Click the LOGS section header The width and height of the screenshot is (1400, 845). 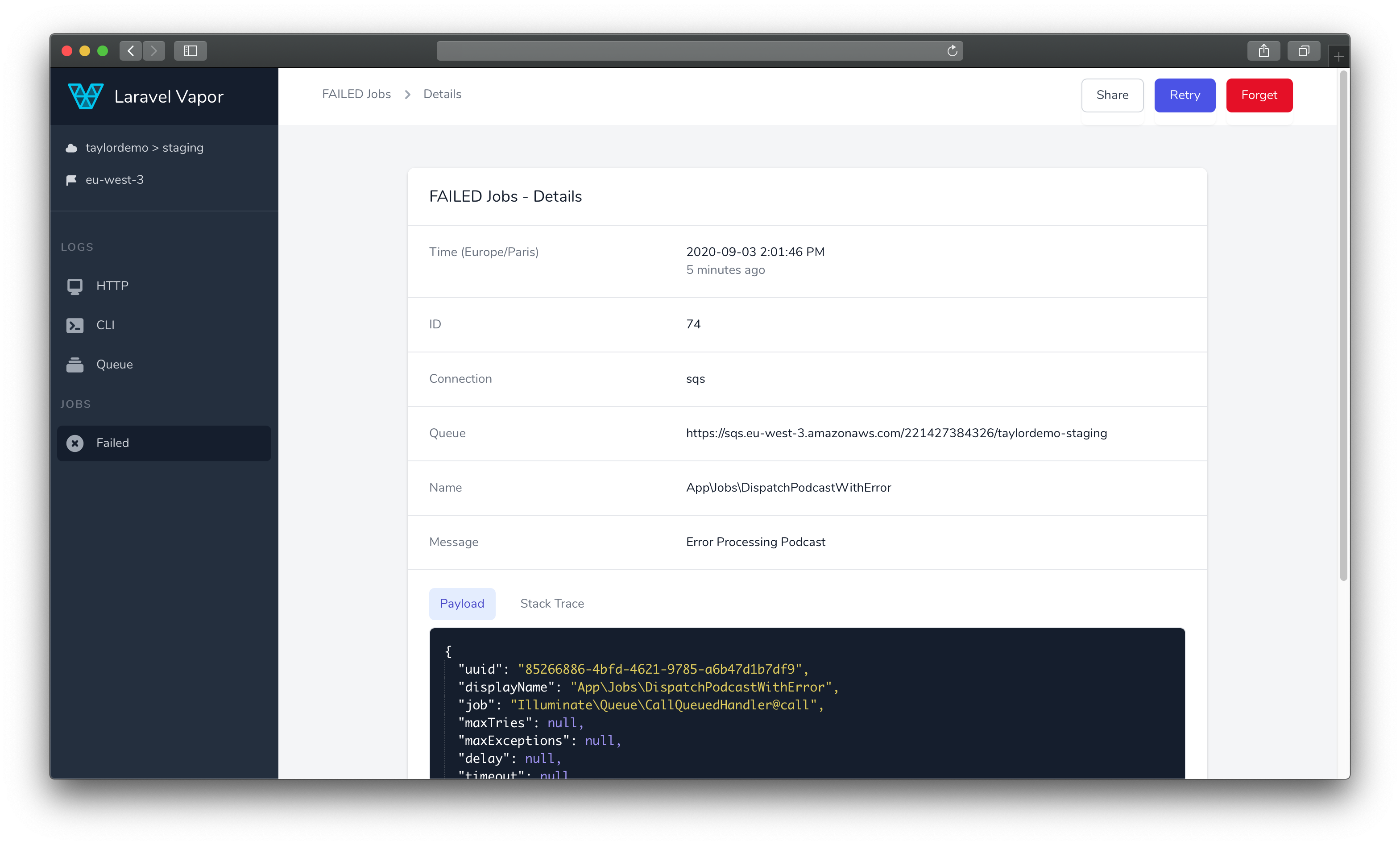[x=77, y=247]
